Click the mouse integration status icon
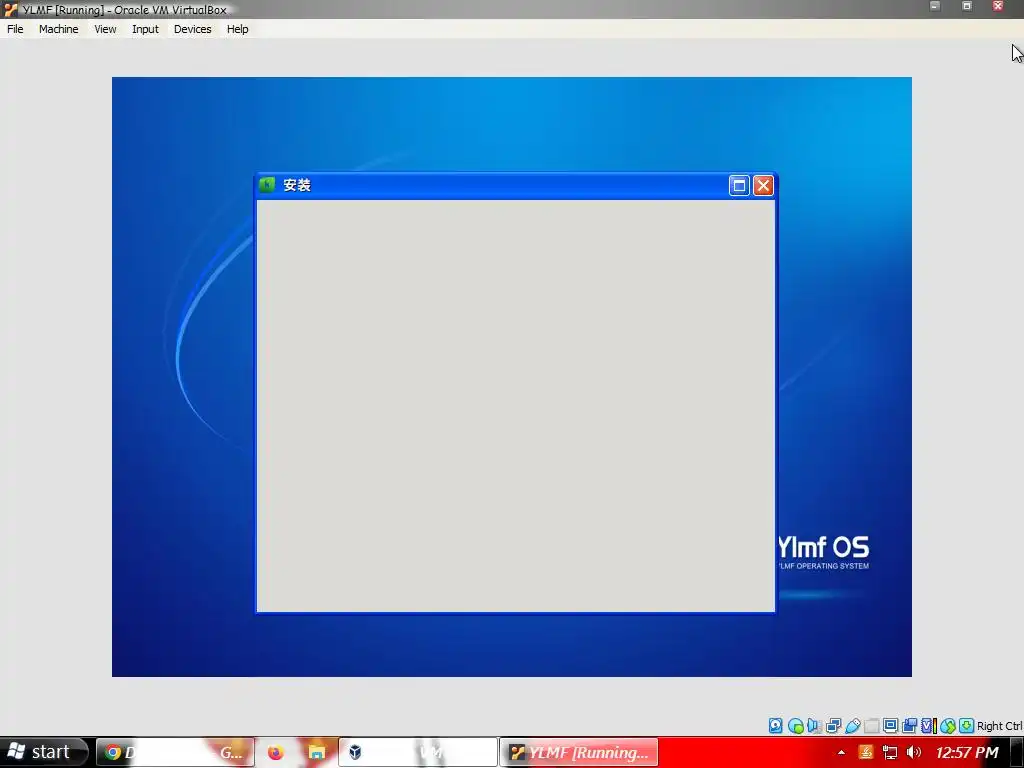This screenshot has height=768, width=1024. (948, 726)
